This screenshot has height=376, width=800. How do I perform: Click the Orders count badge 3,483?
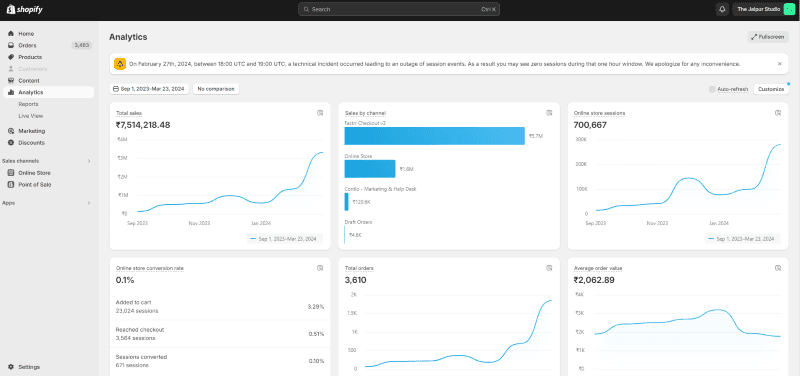(x=81, y=45)
